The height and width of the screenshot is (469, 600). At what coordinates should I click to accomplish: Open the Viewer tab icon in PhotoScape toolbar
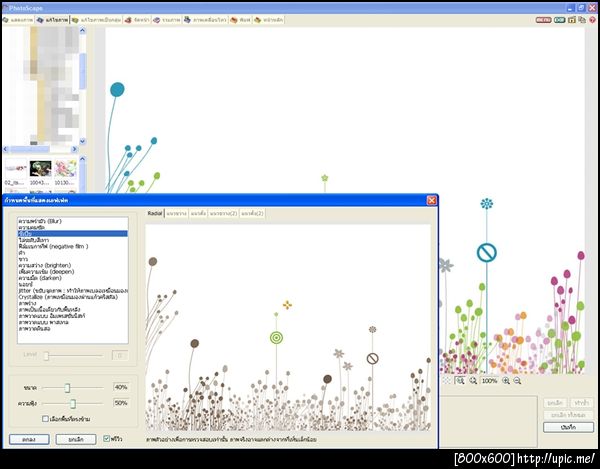[6, 20]
